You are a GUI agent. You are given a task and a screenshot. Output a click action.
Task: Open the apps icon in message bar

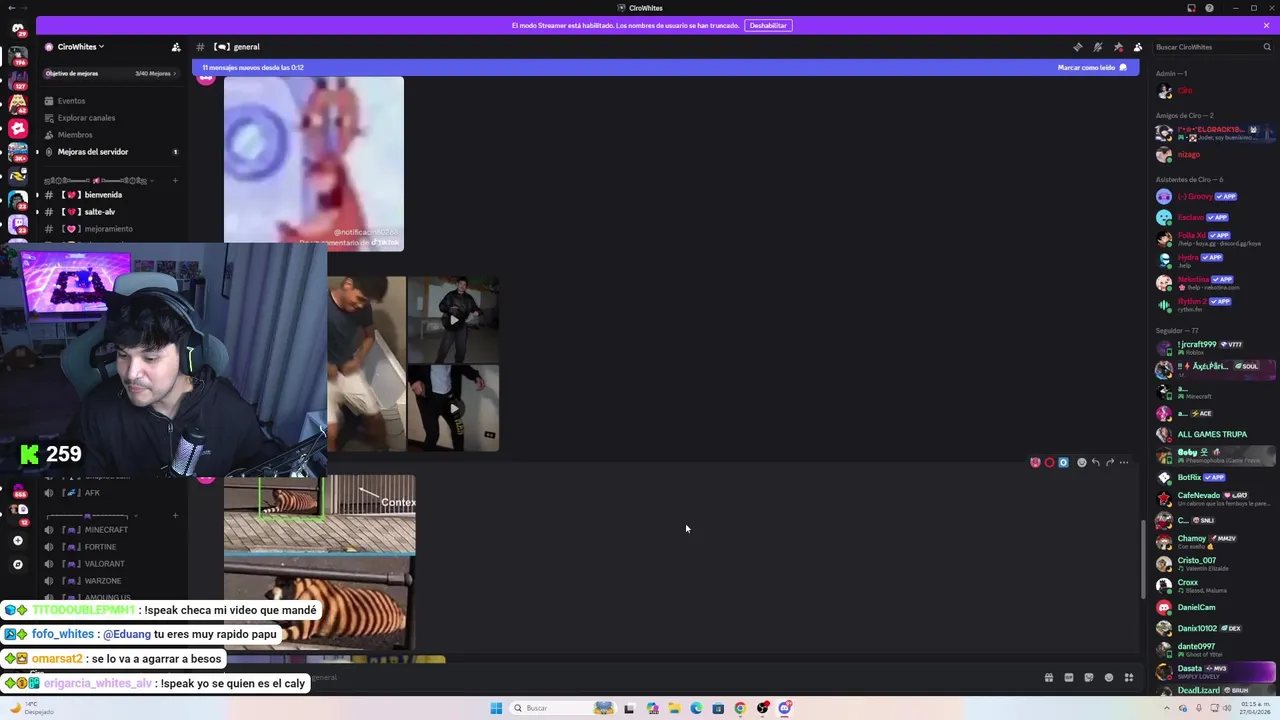tap(1129, 678)
